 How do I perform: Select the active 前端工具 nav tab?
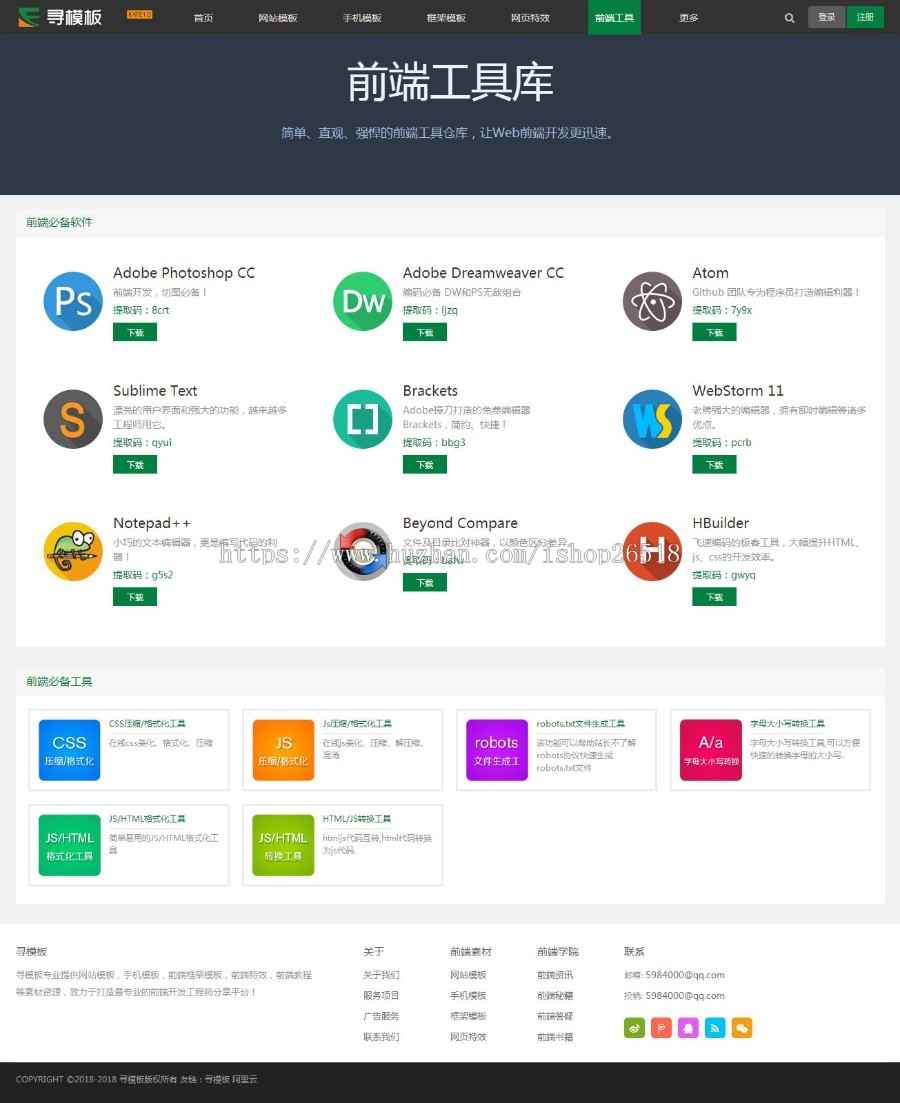614,18
